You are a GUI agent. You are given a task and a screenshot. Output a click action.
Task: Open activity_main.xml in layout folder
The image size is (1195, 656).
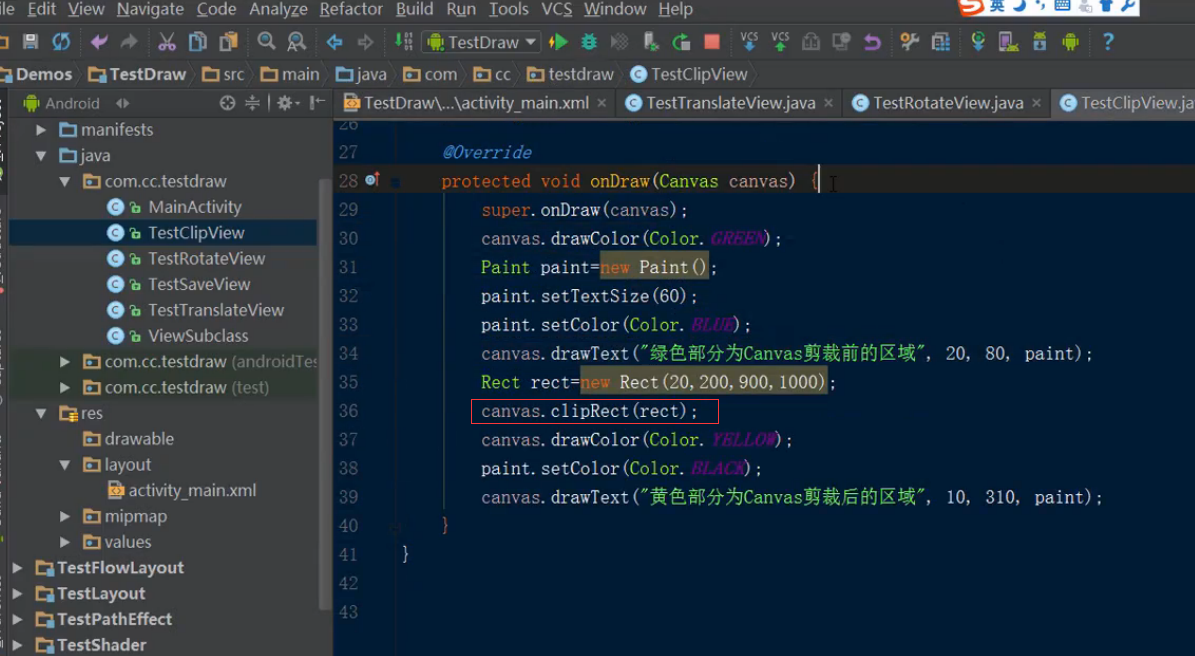(192, 491)
